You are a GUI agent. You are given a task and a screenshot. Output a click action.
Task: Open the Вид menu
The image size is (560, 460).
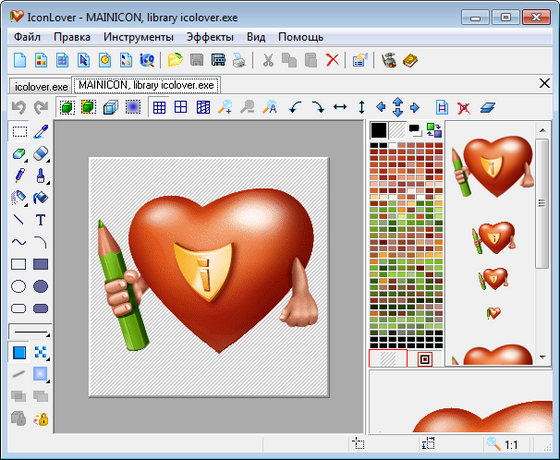(x=256, y=37)
